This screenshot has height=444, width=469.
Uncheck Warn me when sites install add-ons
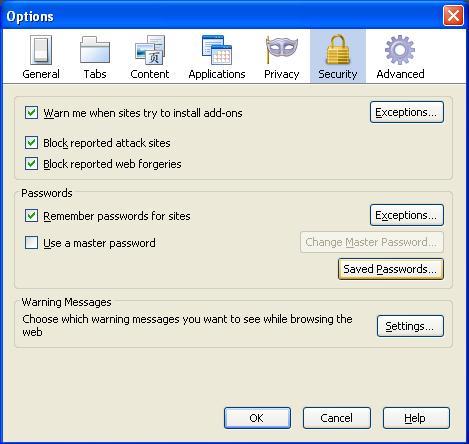pos(31,113)
